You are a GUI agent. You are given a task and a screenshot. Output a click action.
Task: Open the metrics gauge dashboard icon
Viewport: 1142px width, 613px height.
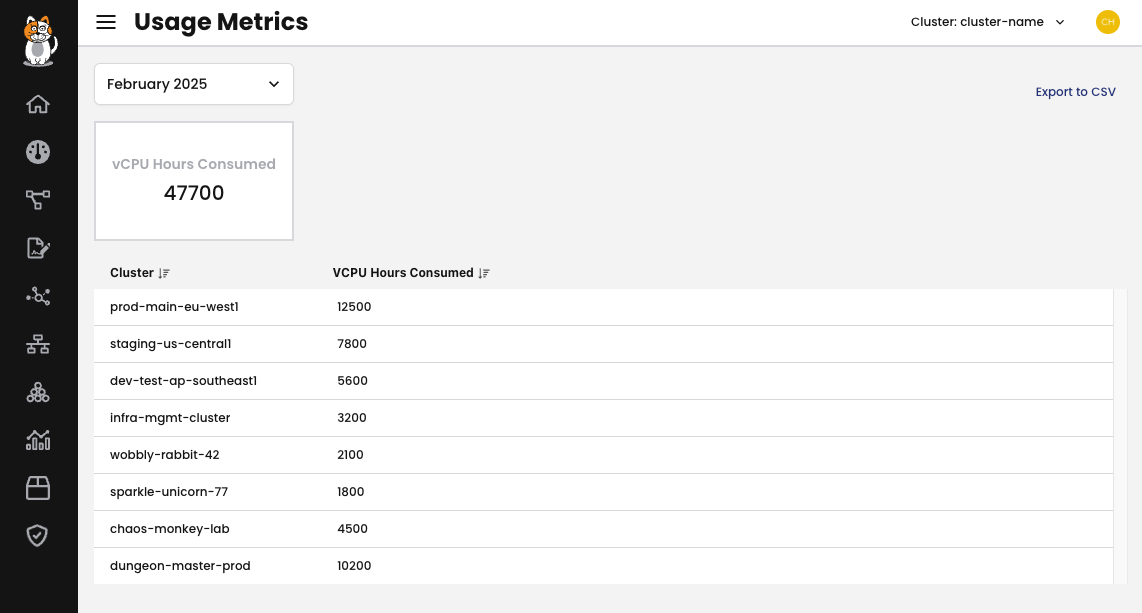(x=38, y=152)
